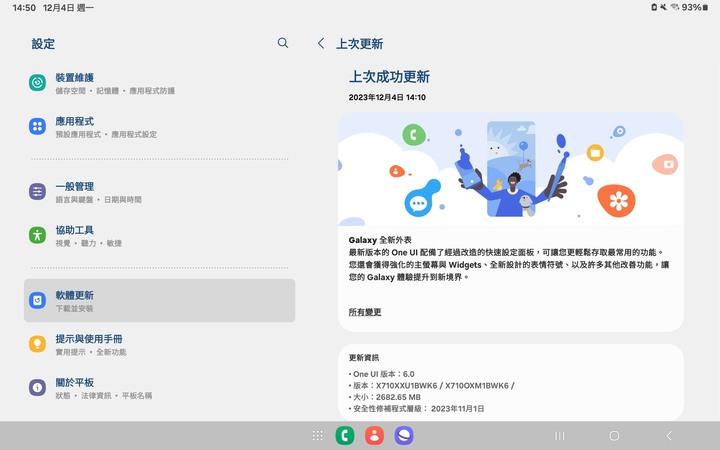Tap the Recents navigation button
720x450 pixels.
click(x=559, y=436)
